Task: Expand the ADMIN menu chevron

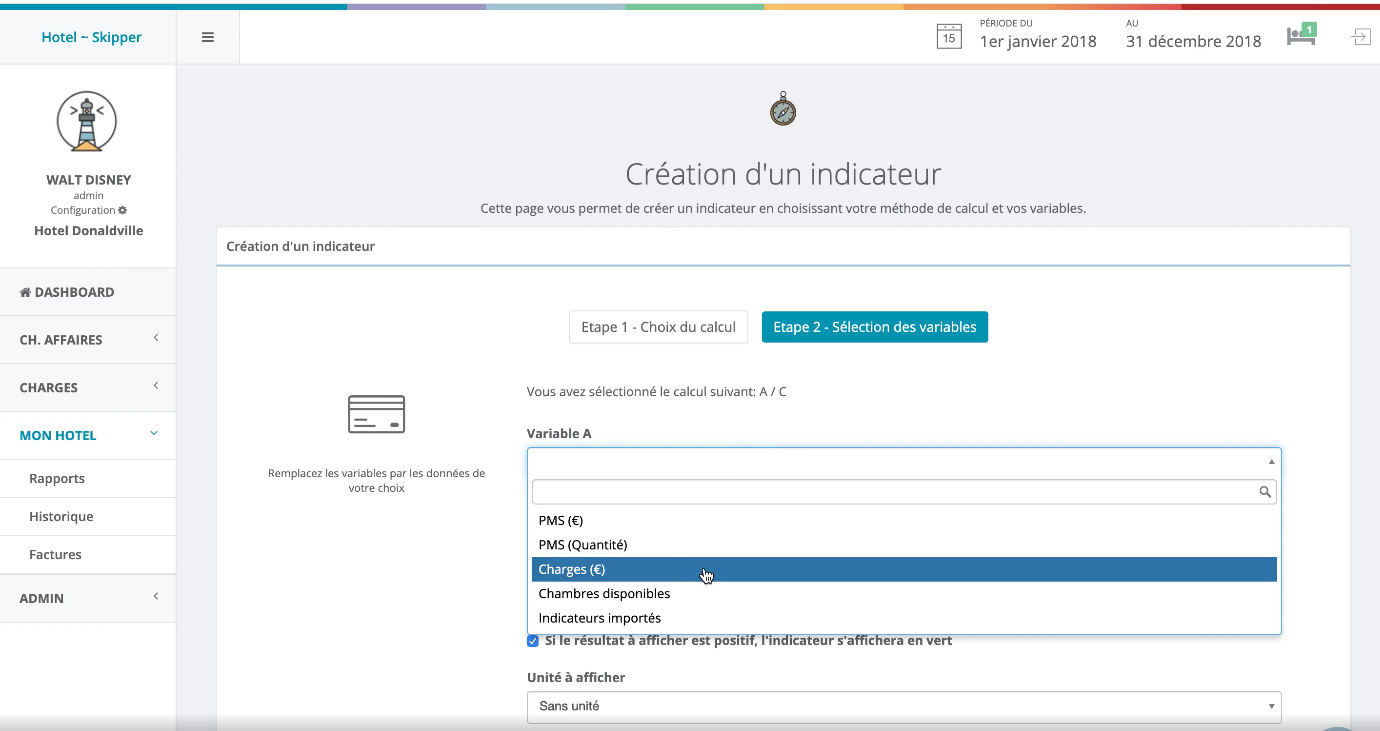Action: 156,597
